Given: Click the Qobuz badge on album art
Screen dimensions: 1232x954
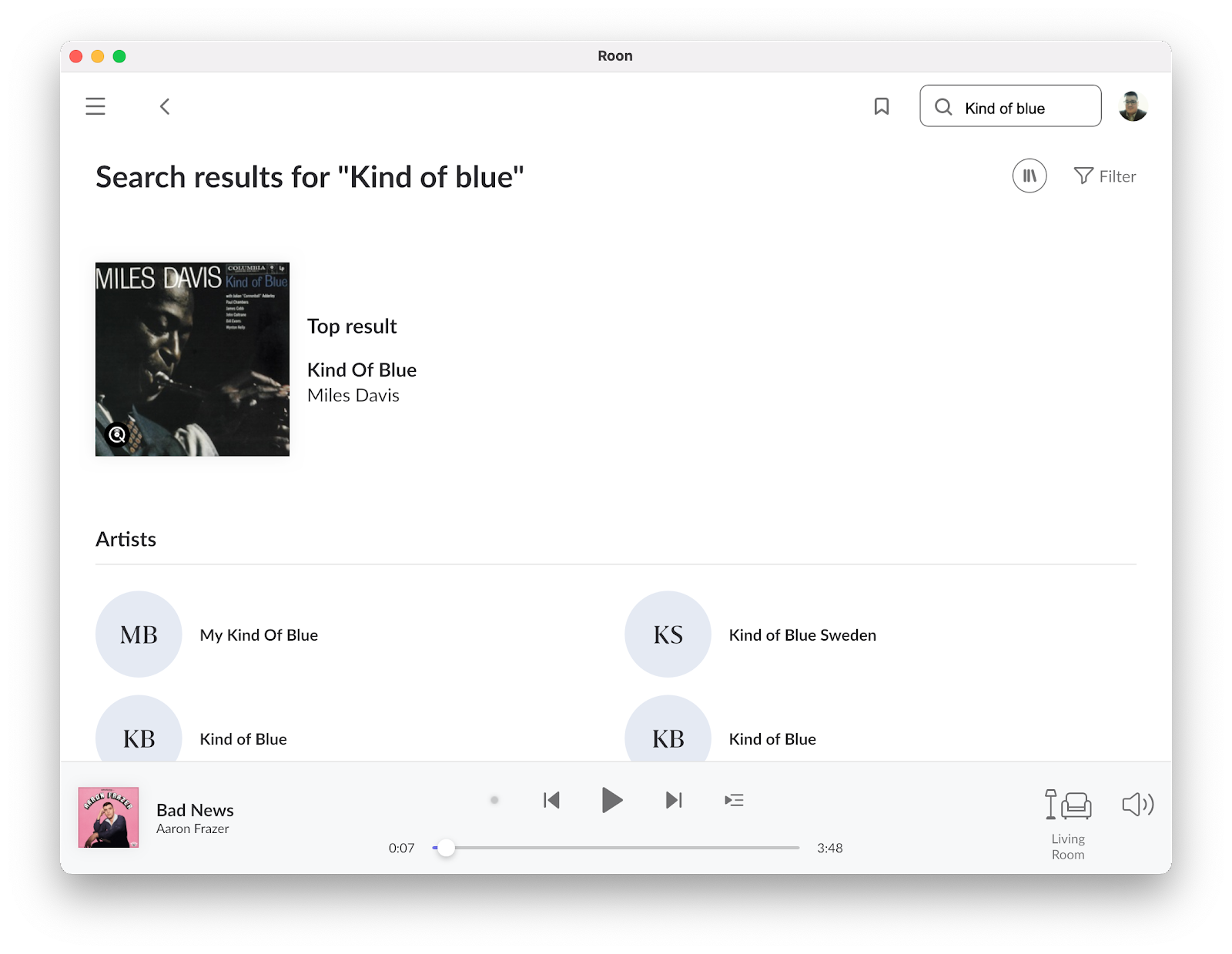Looking at the screenshot, I should pyautogui.click(x=117, y=435).
